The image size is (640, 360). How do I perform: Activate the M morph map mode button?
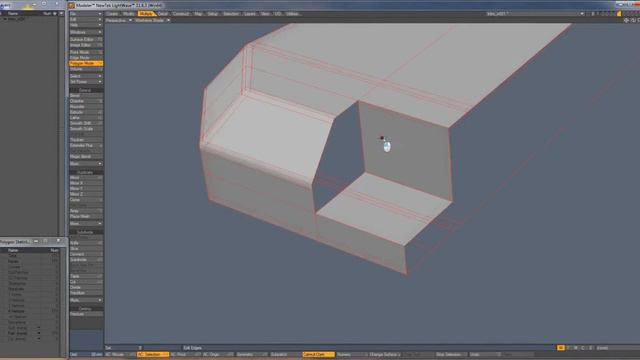point(576,348)
